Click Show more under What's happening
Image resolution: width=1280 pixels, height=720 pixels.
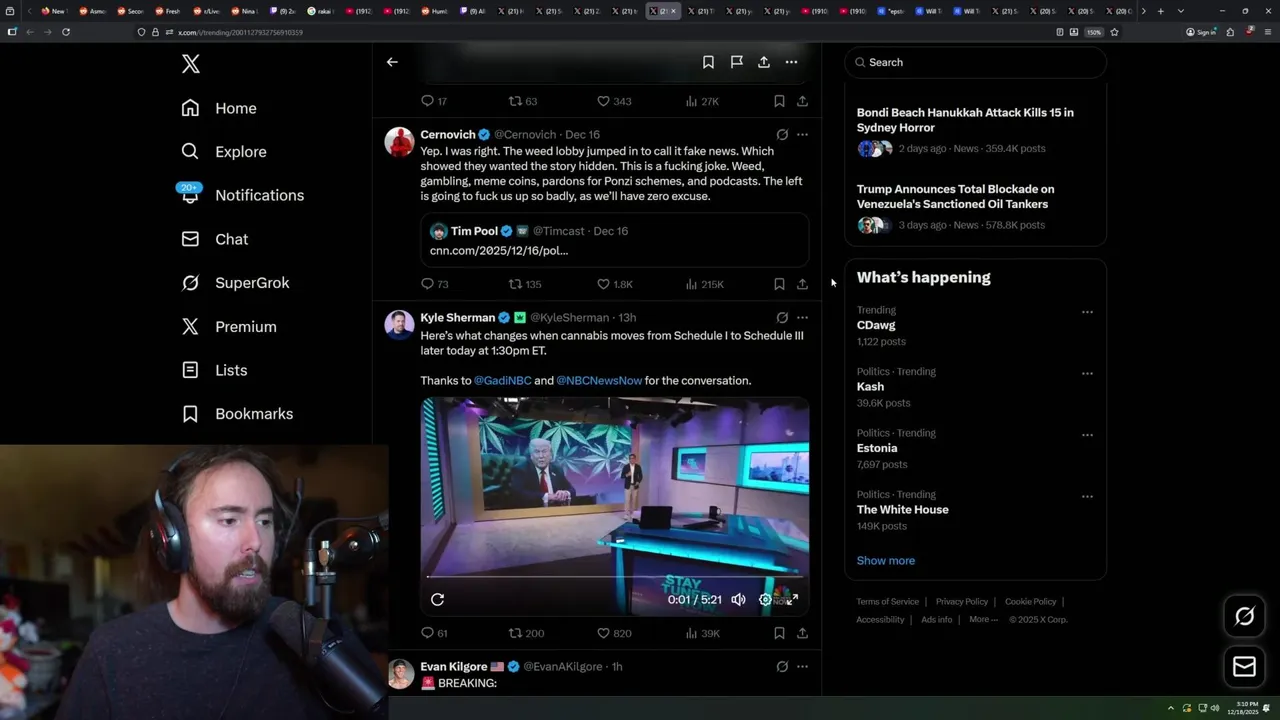pyautogui.click(x=885, y=561)
